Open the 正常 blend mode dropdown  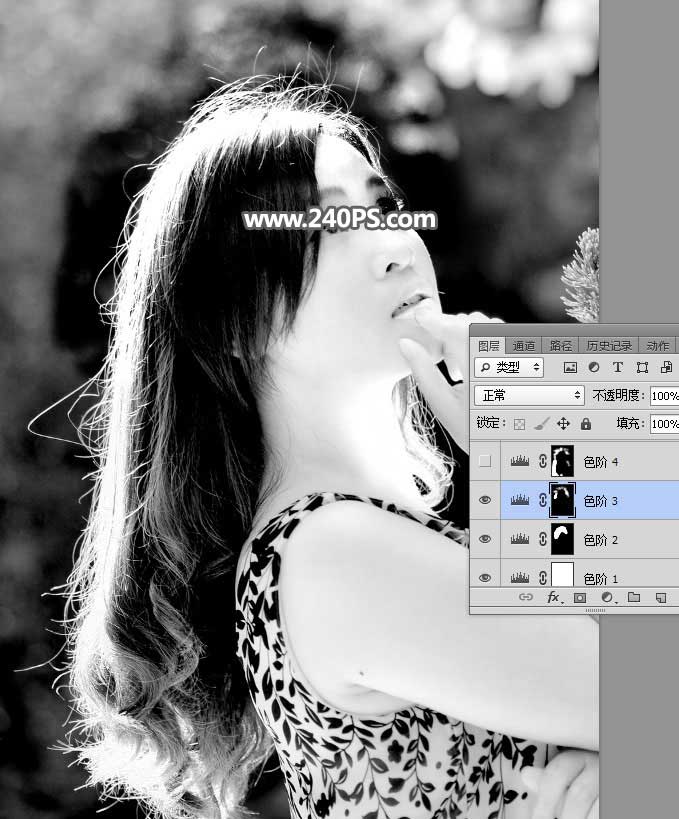(528, 396)
